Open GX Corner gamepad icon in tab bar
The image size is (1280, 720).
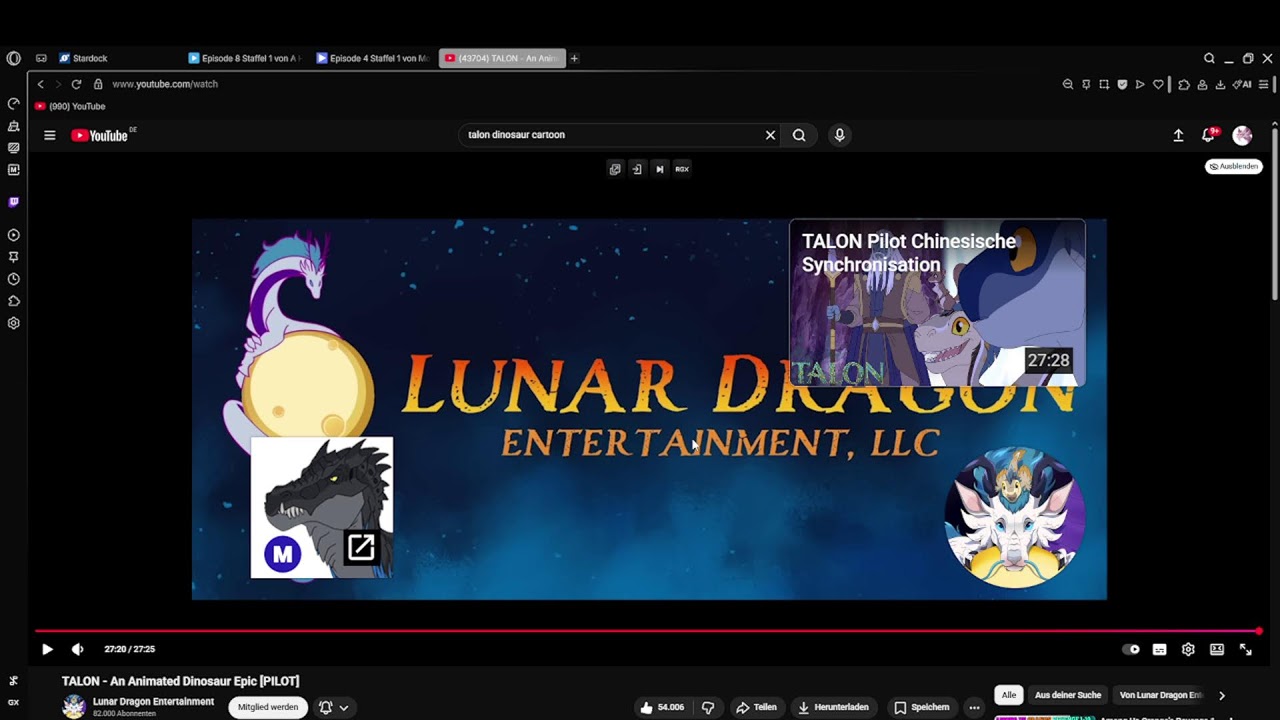(41, 58)
